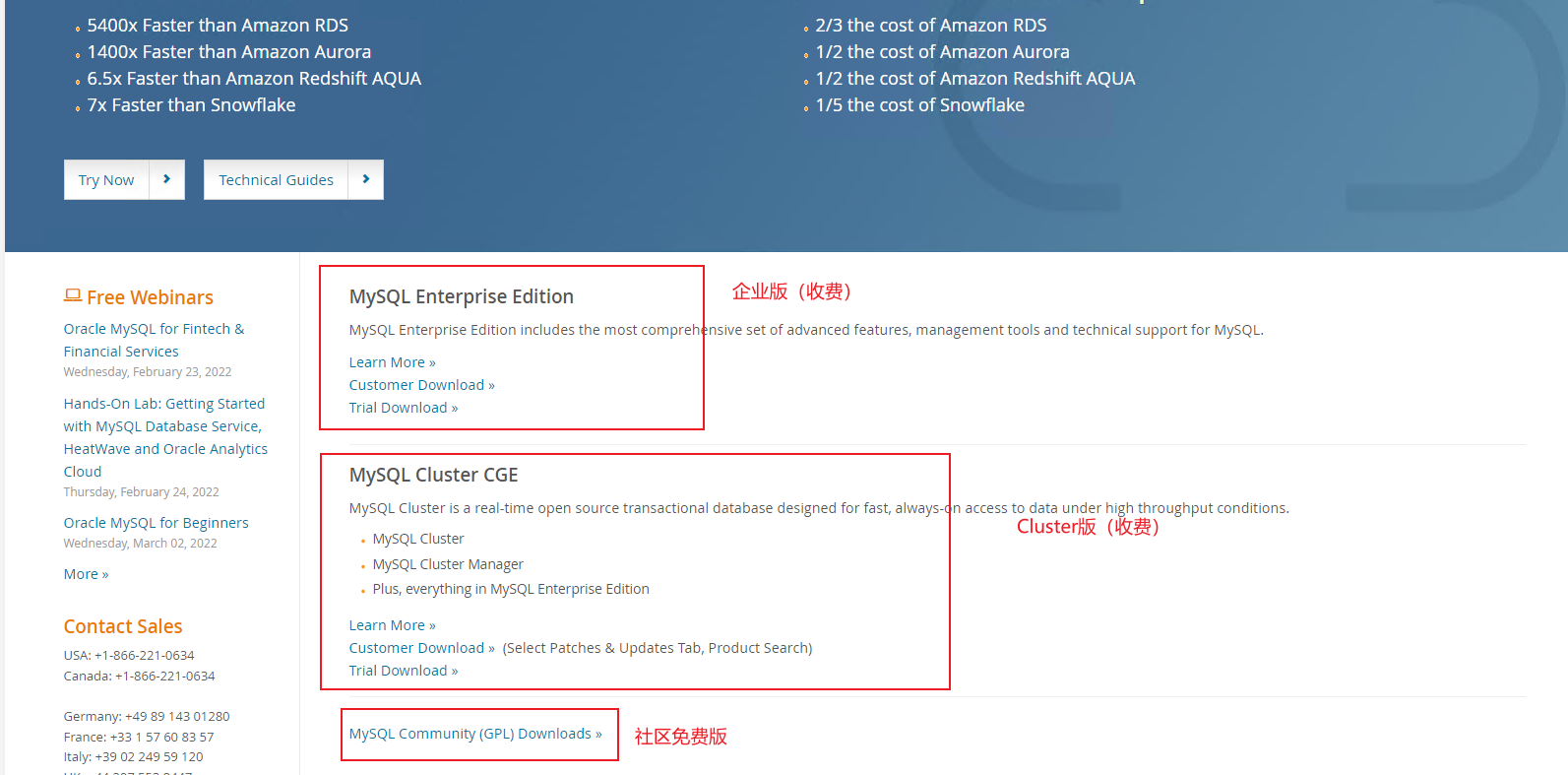Open MySQL Cluster CGE heading
This screenshot has height=775, width=1568.
point(433,475)
